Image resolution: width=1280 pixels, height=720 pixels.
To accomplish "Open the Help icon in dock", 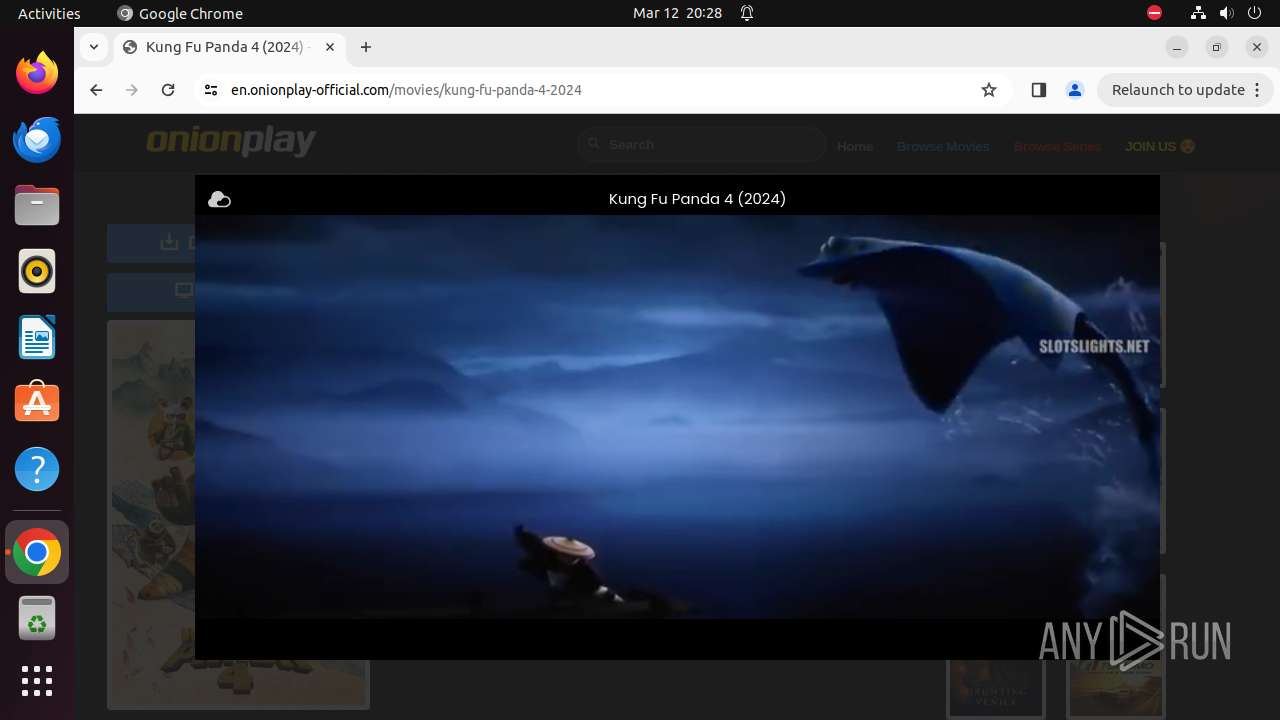I will tap(37, 469).
